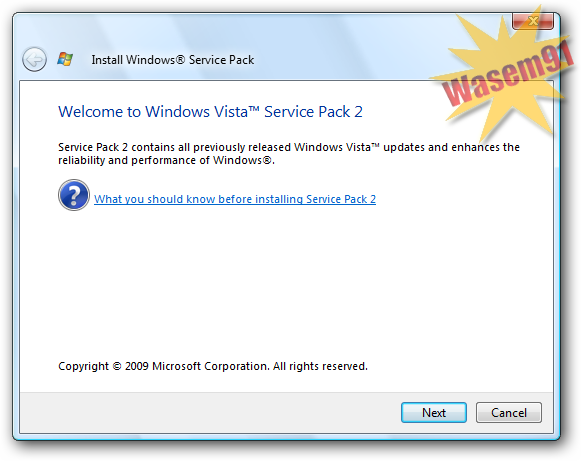Click the window's left glass border
Screen dimensions: 581x461
coord(16,259)
